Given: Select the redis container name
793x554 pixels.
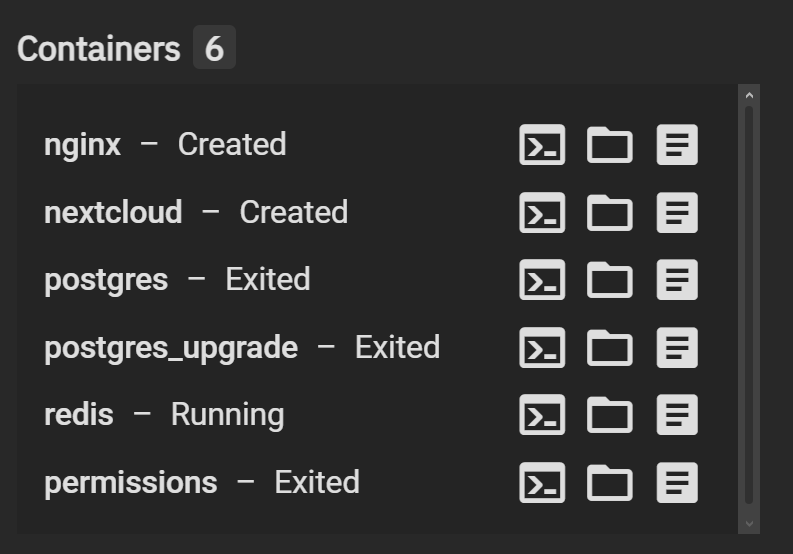Looking at the screenshot, I should pos(79,415).
